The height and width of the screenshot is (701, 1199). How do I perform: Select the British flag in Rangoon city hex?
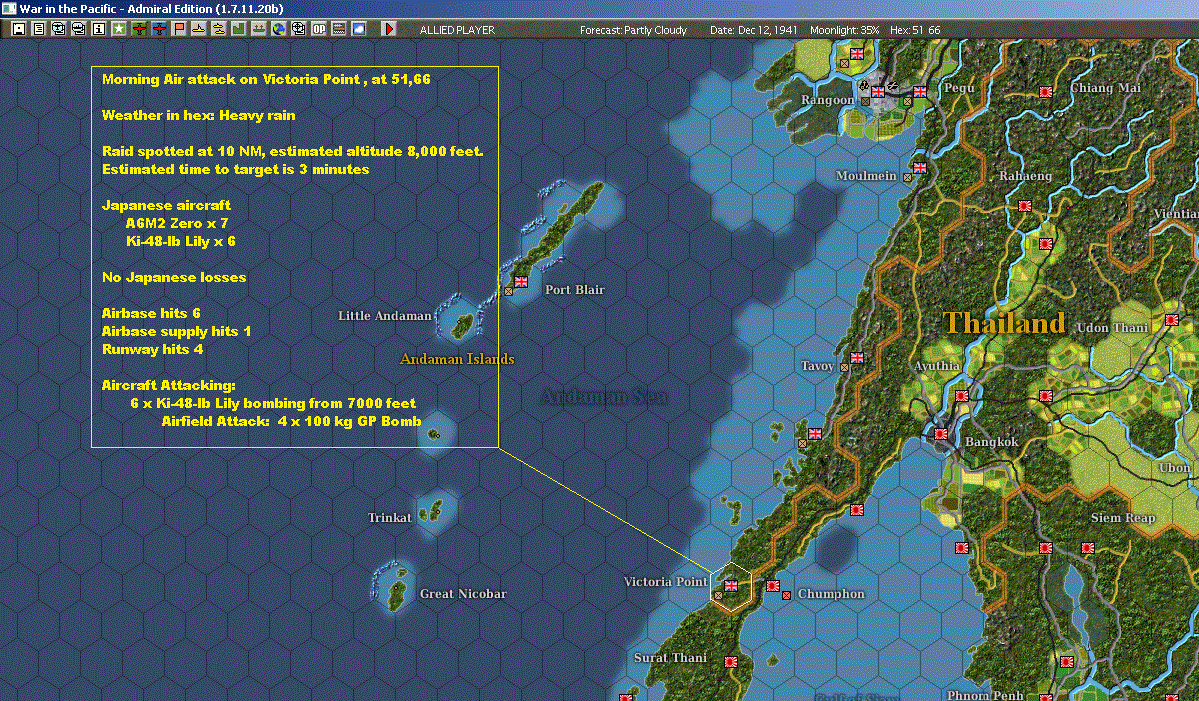point(878,92)
